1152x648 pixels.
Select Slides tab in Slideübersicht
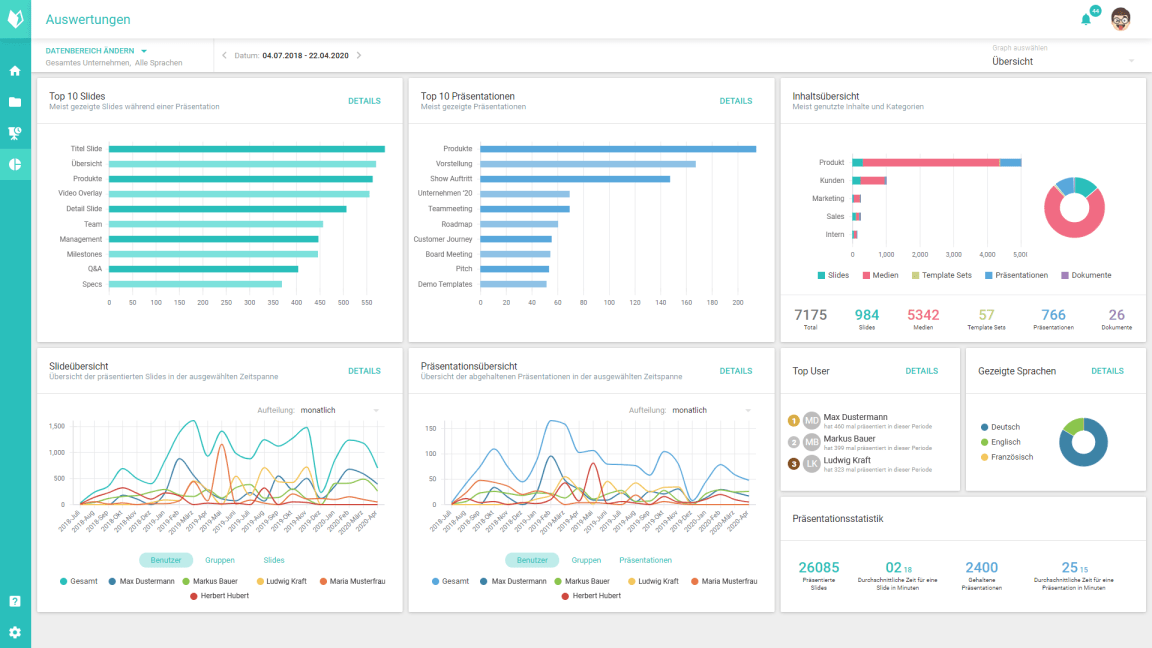point(273,560)
